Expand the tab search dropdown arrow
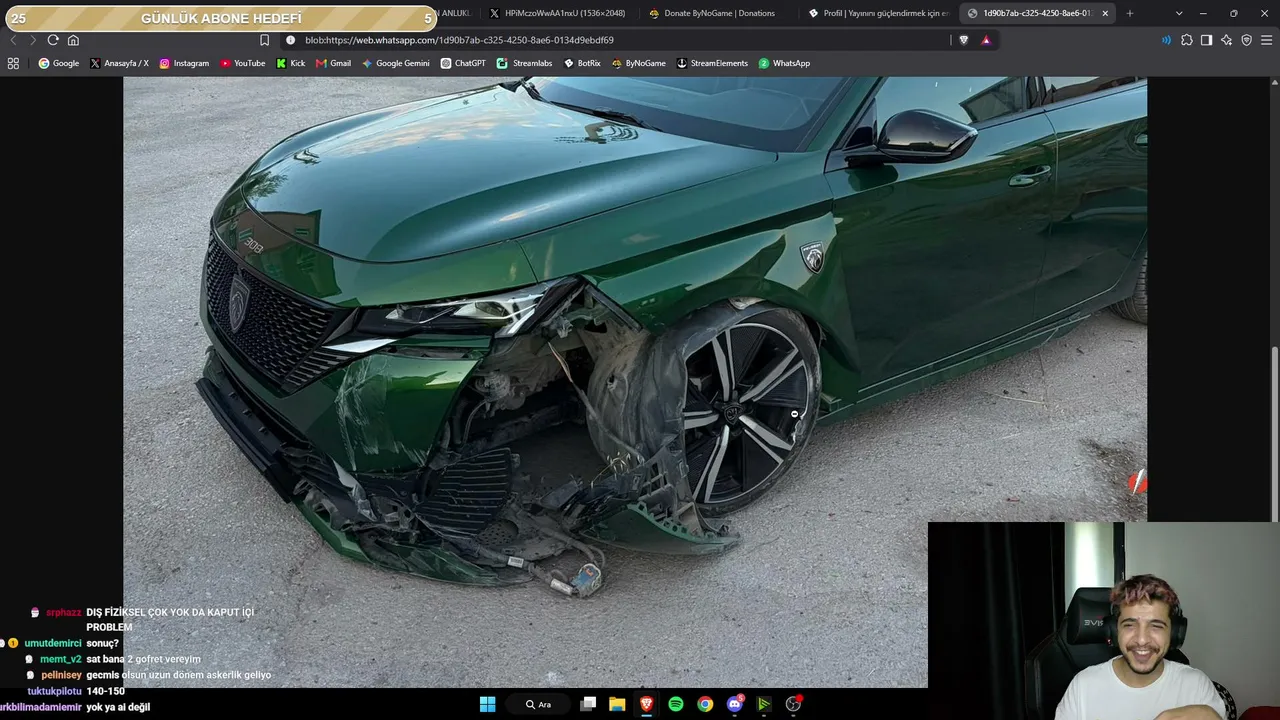 point(1179,13)
